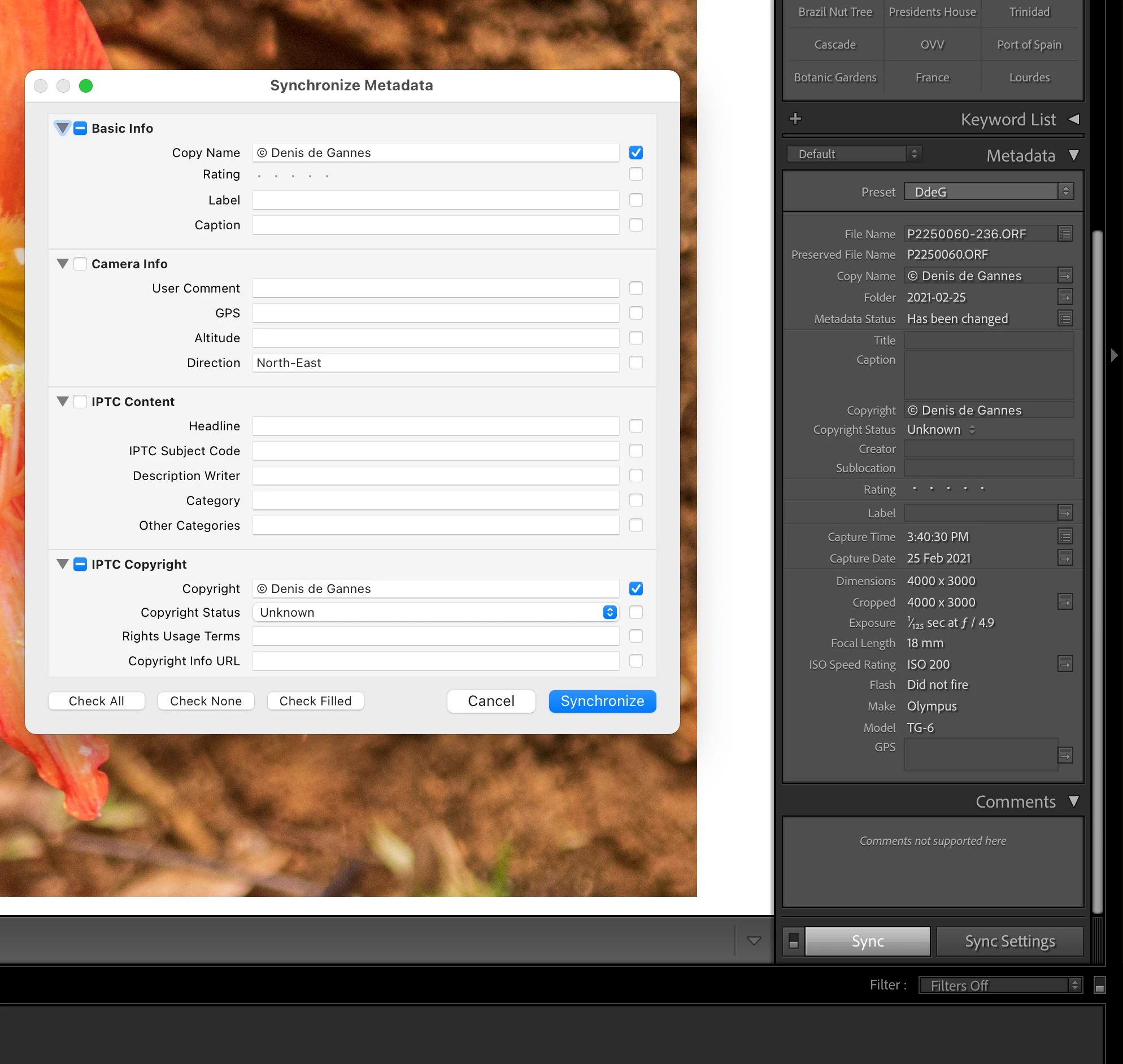Screen dimensions: 1123x1064
Task: Click into the Headline text field
Action: click(x=436, y=426)
